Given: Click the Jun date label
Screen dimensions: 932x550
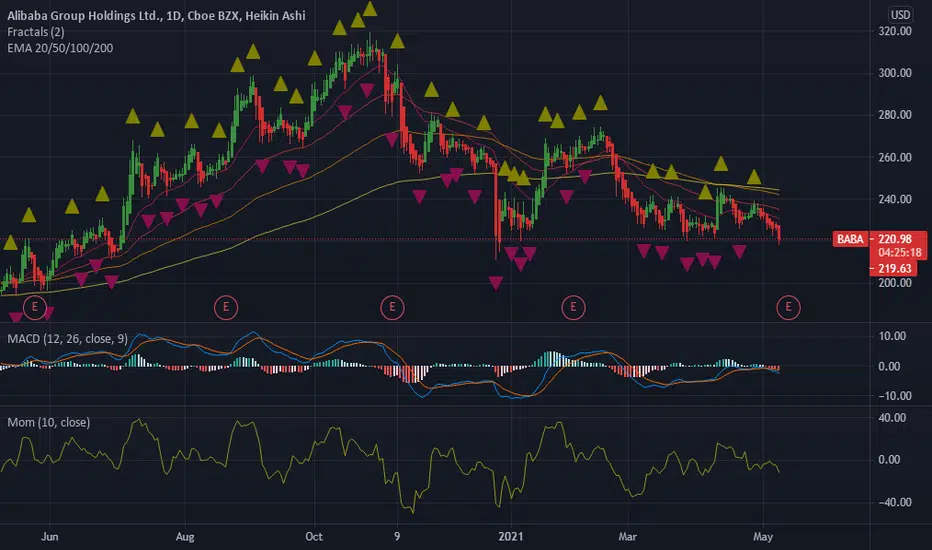Looking at the screenshot, I should tap(50, 536).
